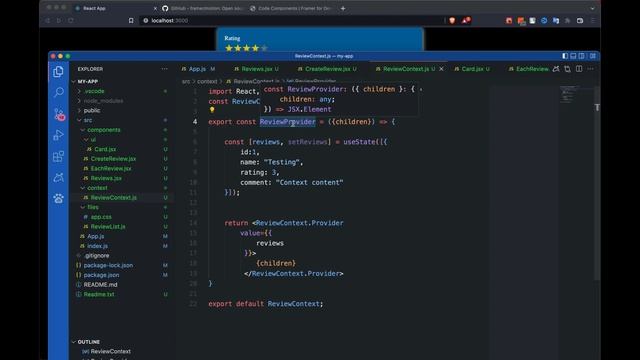Collapse the context folder
The height and width of the screenshot is (360, 640).
click(97, 188)
